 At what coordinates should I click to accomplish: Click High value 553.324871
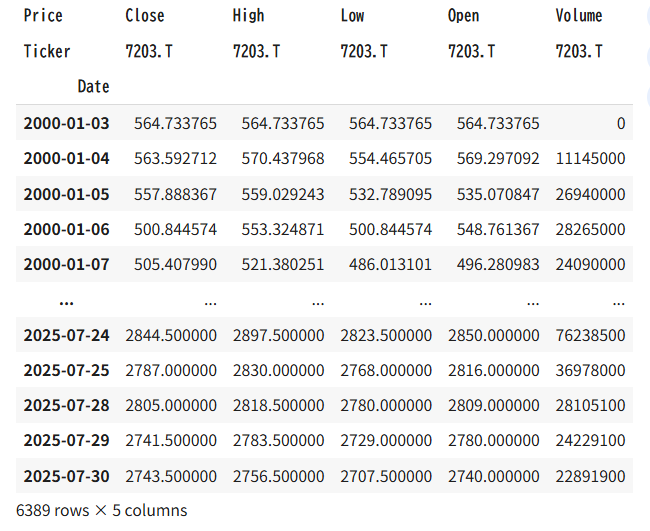283,230
